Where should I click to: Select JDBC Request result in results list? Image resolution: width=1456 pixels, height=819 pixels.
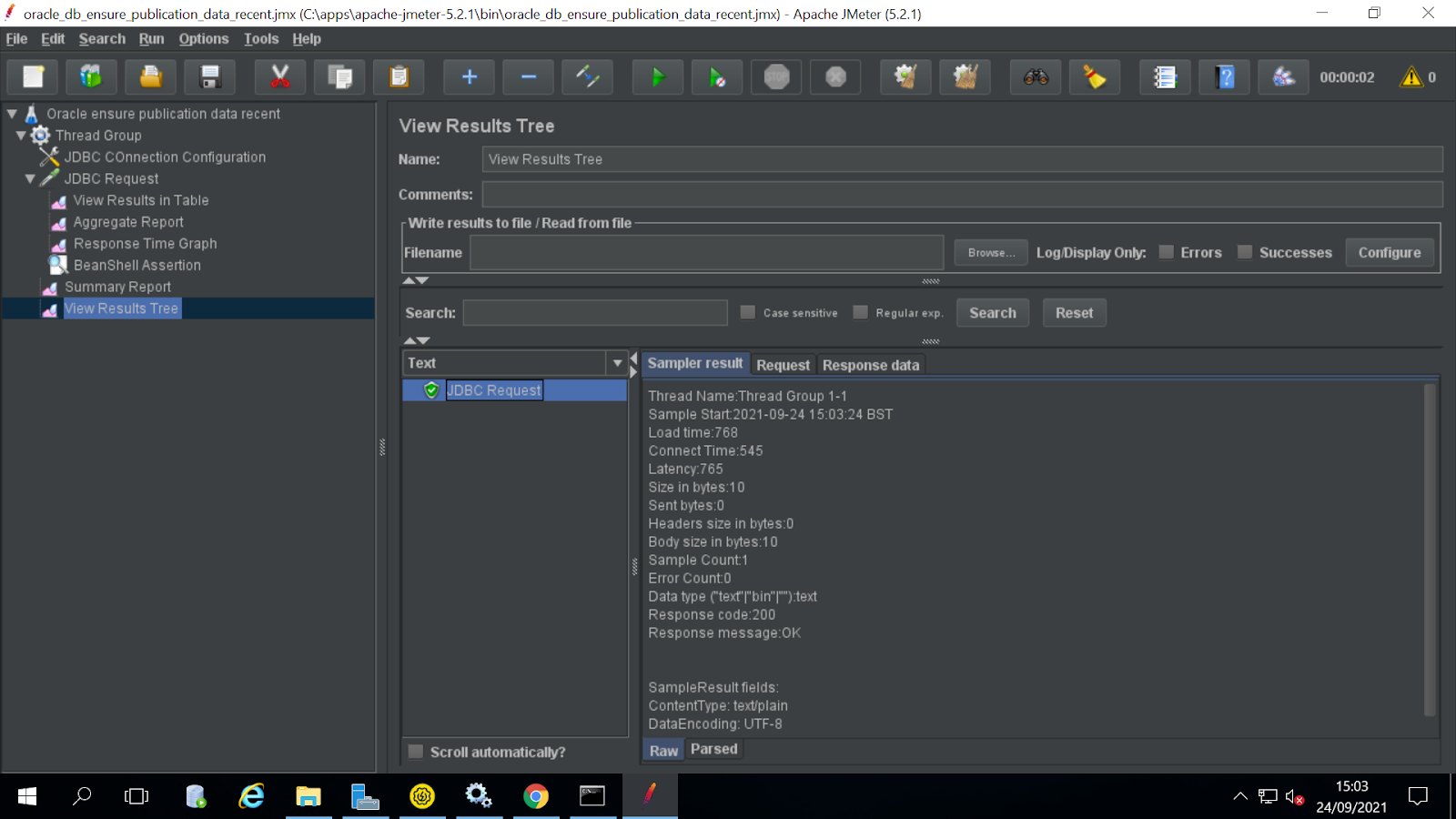pyautogui.click(x=494, y=389)
